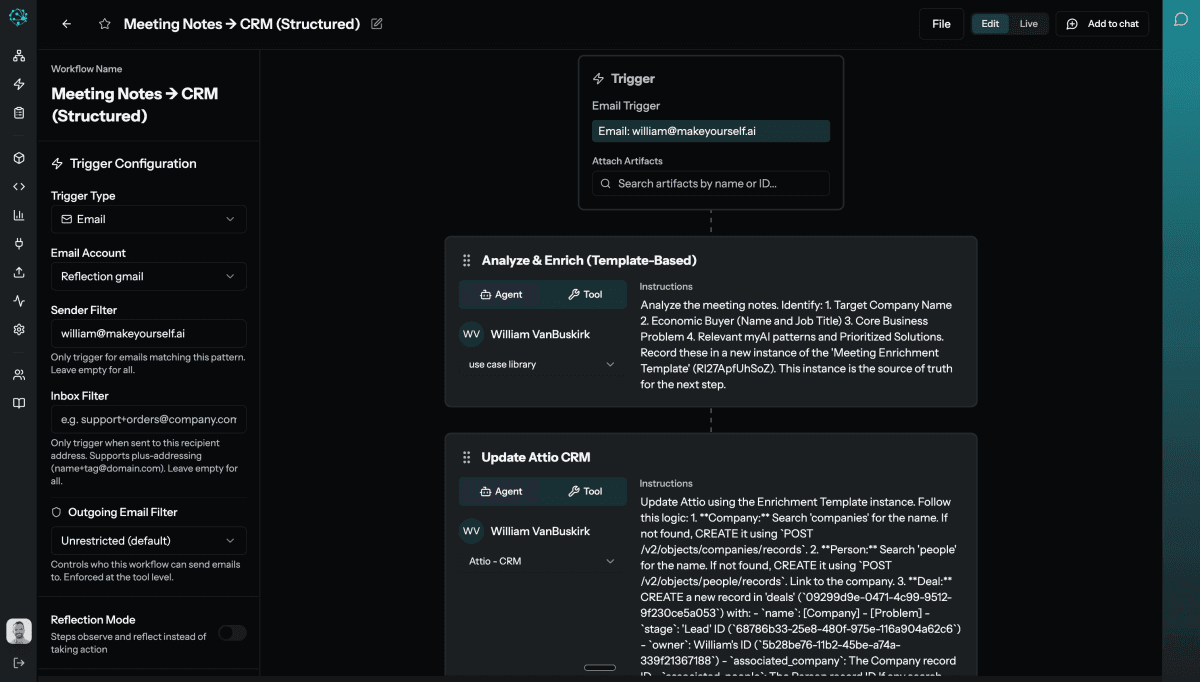The width and height of the screenshot is (1200, 682).
Task: Expand the Email Account dropdown showing Reflection gmail
Action: (148, 276)
